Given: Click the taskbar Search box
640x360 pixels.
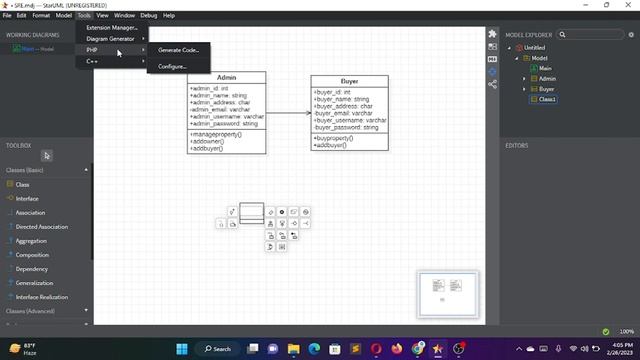Looking at the screenshot, I should coord(218,349).
